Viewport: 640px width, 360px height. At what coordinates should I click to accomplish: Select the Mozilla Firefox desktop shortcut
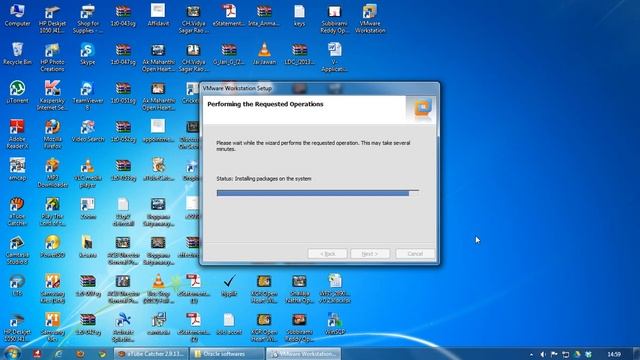tap(52, 134)
